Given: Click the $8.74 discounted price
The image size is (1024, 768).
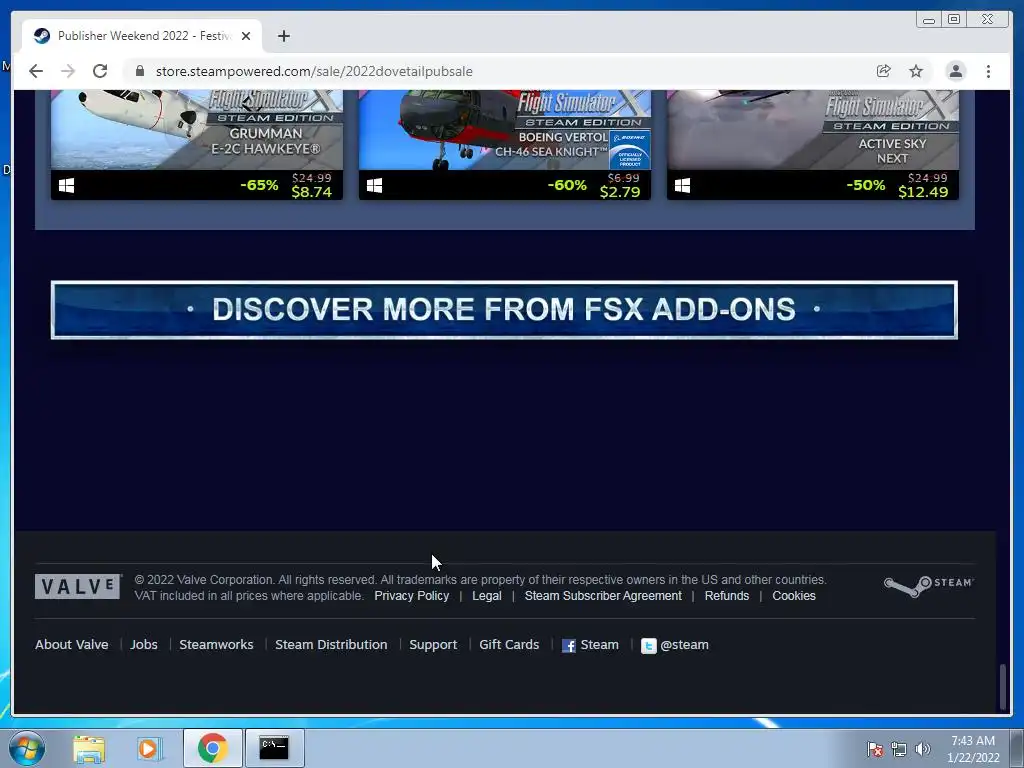Looking at the screenshot, I should 312,192.
